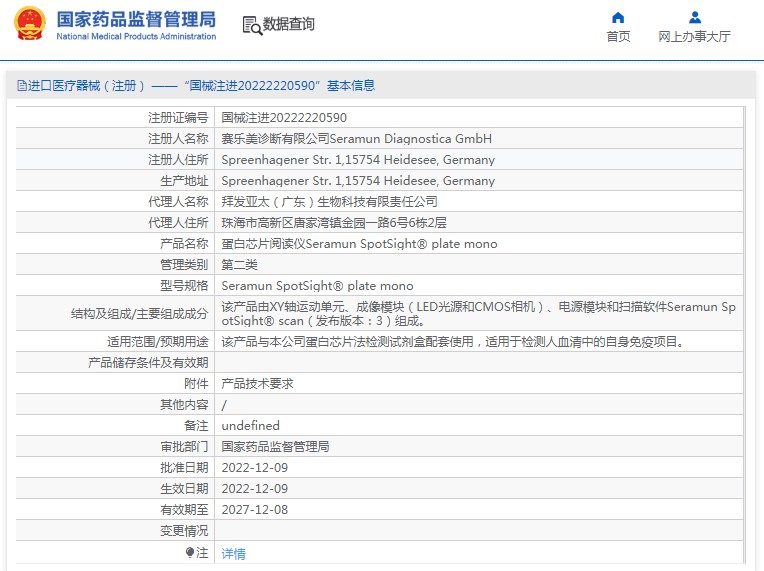Select the undefined 备注 value

click(x=250, y=426)
